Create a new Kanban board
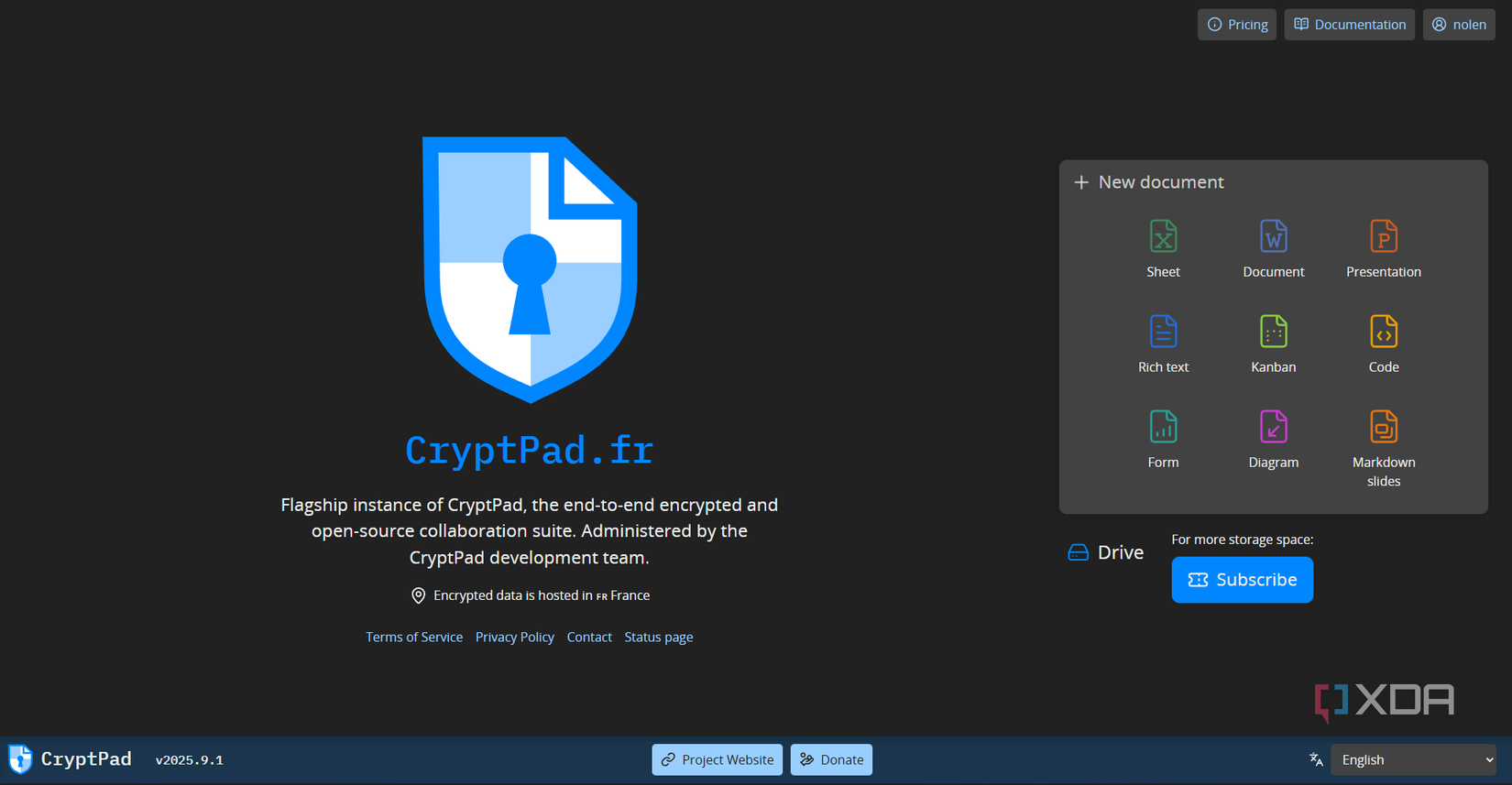Screen dimensions: 1512x785 tap(1273, 344)
